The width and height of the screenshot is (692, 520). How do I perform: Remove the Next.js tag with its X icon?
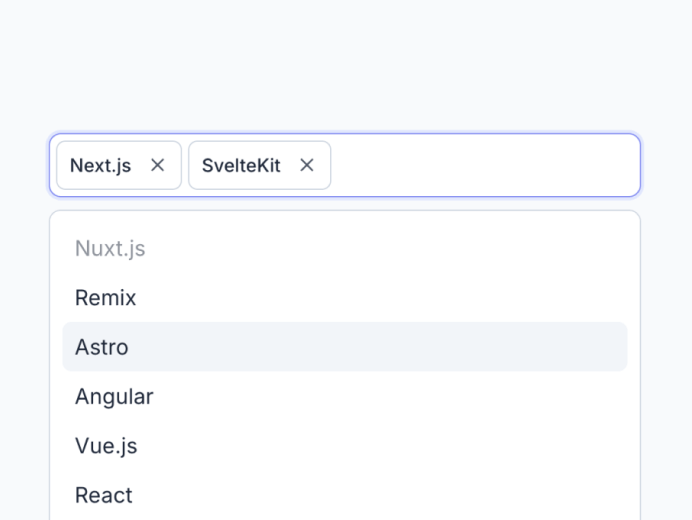157,165
